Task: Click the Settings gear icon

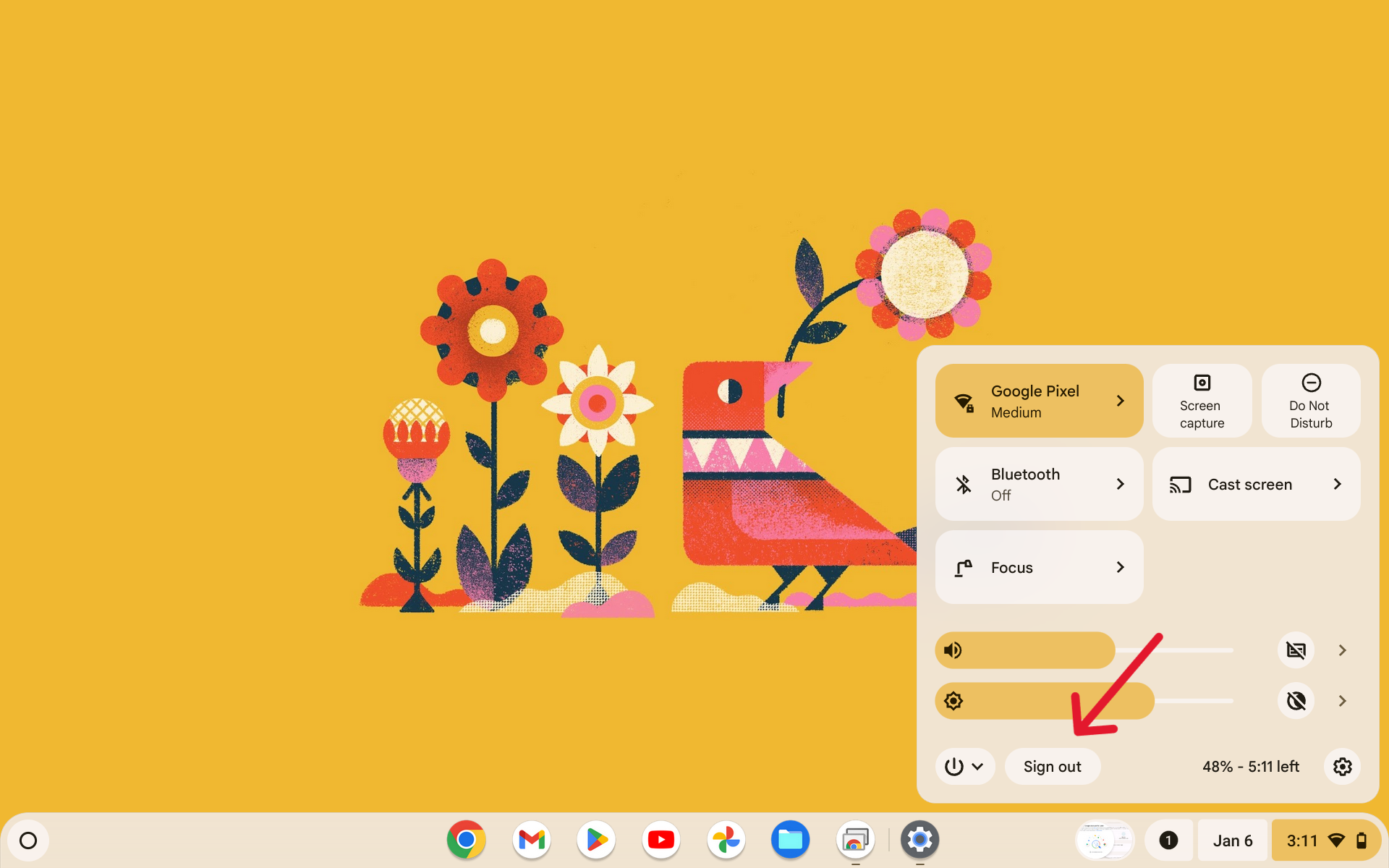Action: click(x=1343, y=766)
